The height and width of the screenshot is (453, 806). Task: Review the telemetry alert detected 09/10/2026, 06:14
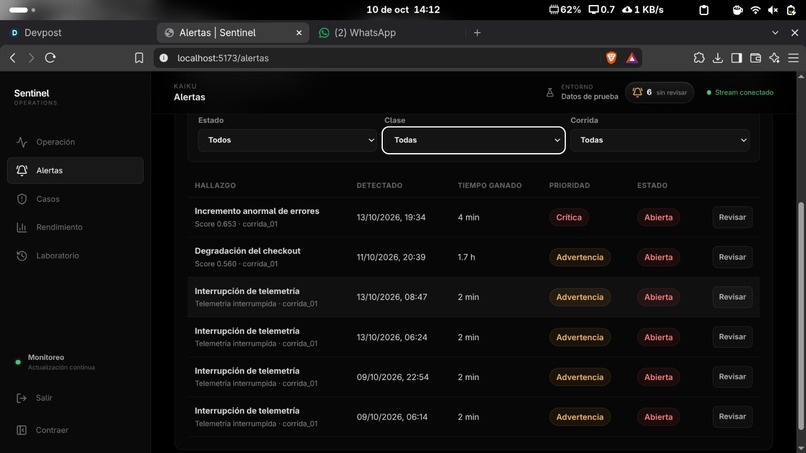coord(732,416)
